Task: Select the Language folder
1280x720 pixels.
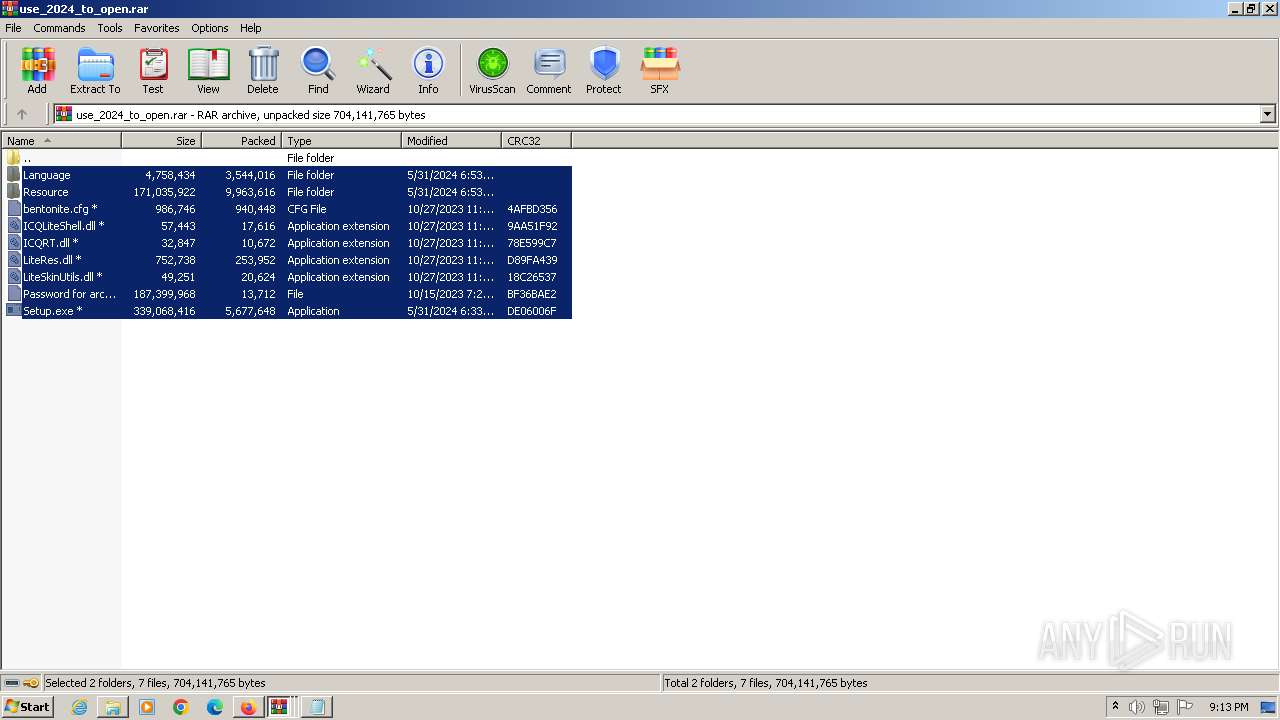Action: point(287,175)
